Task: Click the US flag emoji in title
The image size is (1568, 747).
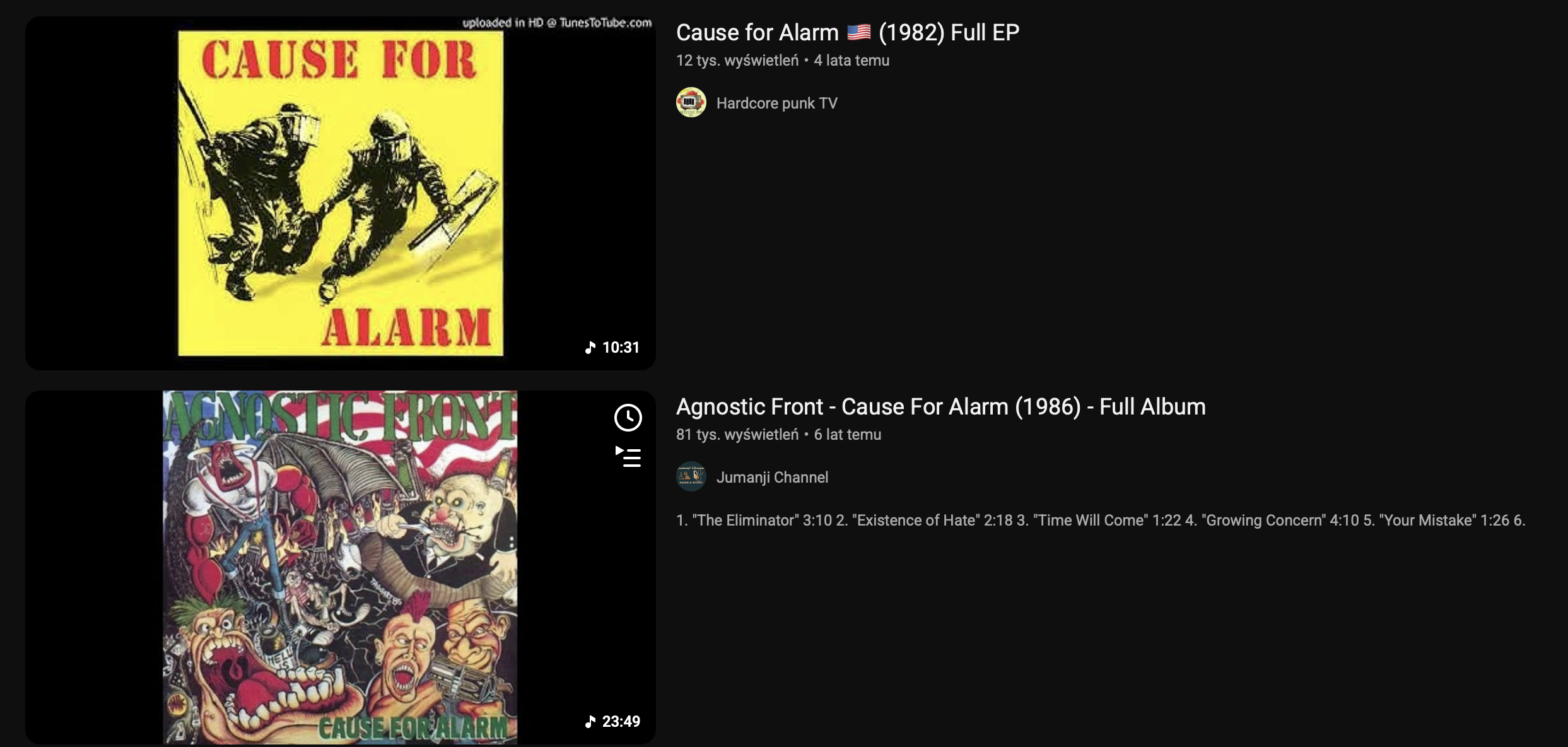Action: (858, 32)
